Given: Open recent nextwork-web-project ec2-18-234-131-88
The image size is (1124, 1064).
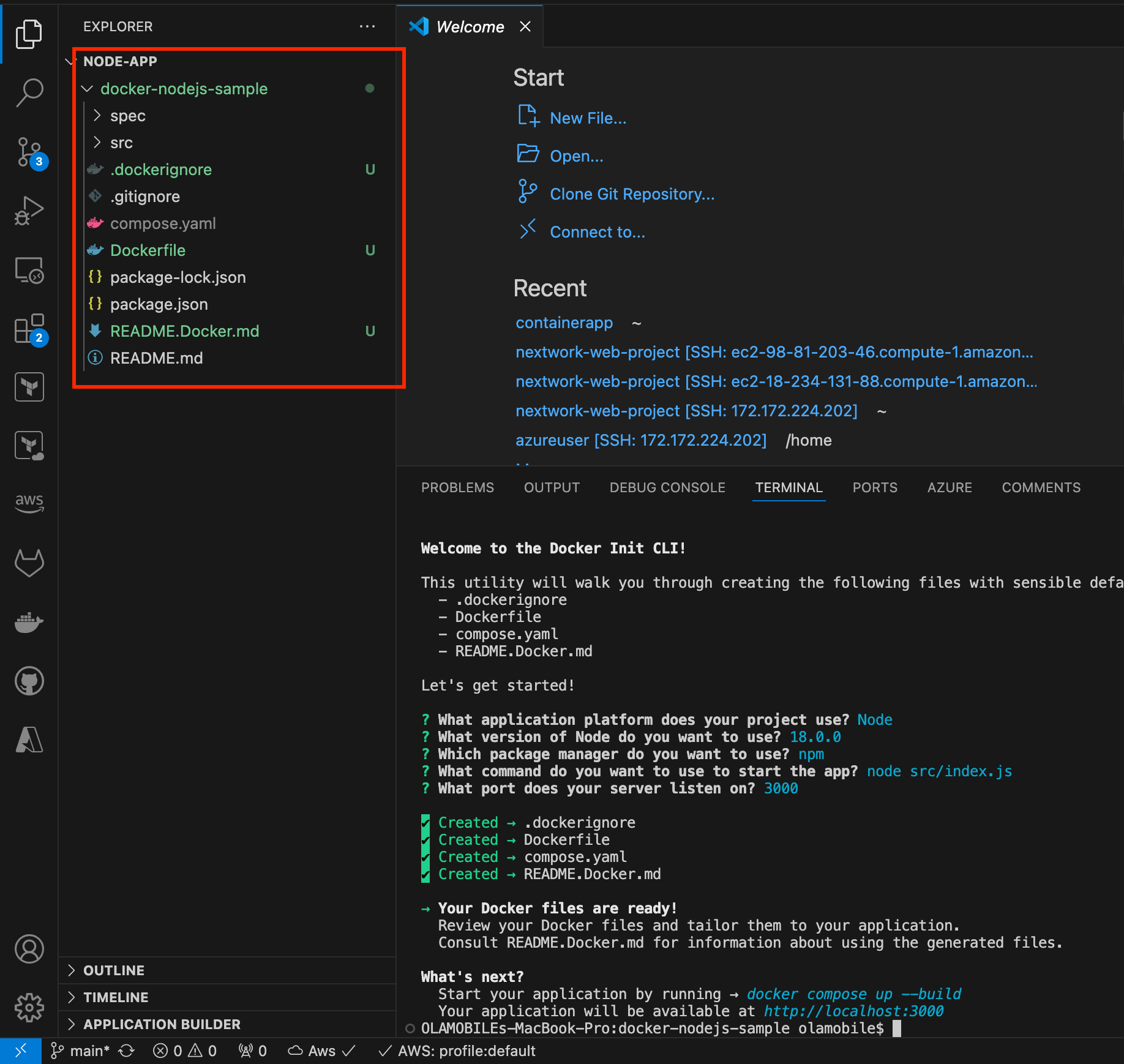Looking at the screenshot, I should 776,381.
